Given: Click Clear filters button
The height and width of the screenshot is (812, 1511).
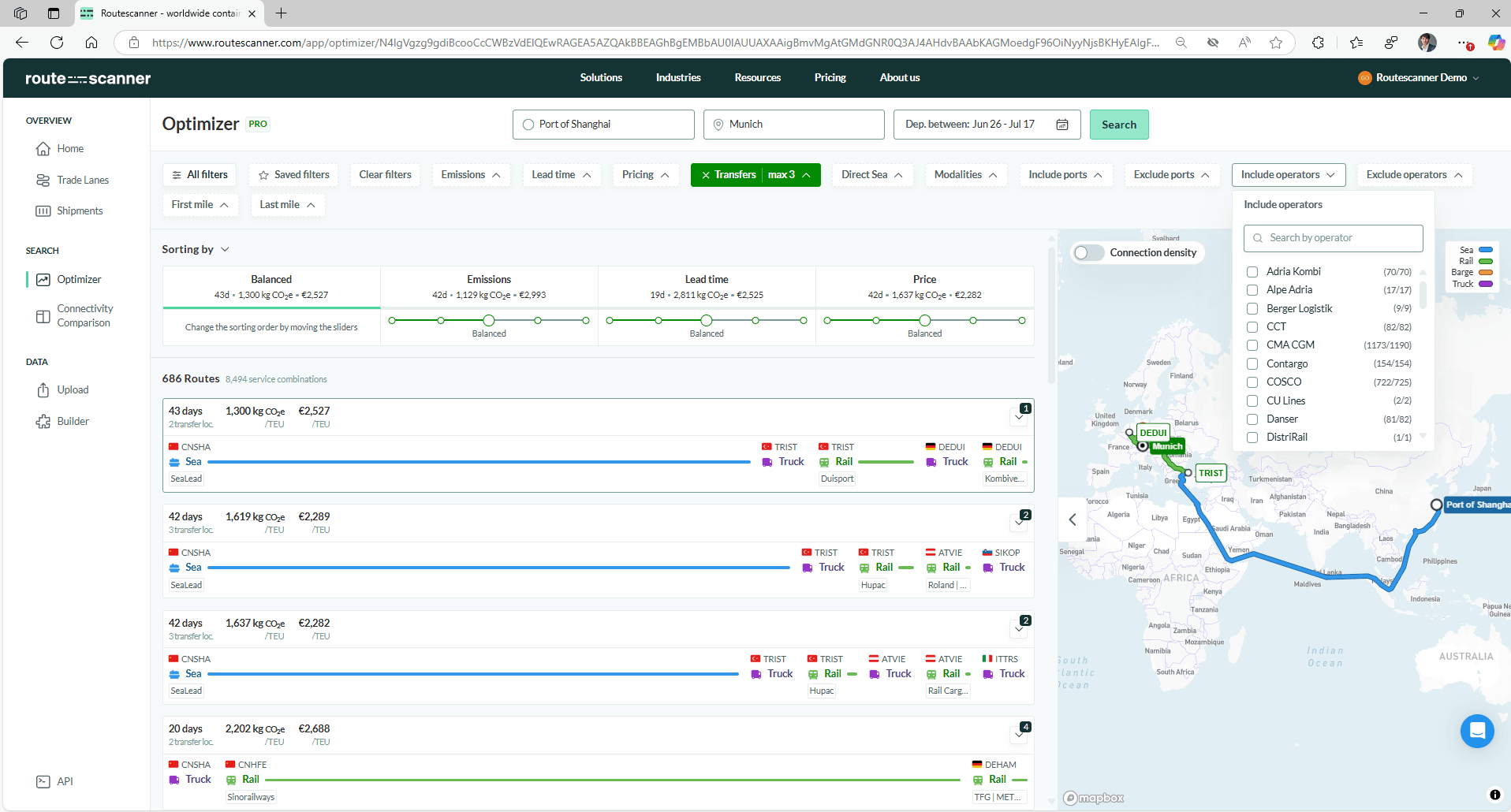Looking at the screenshot, I should coord(386,175).
